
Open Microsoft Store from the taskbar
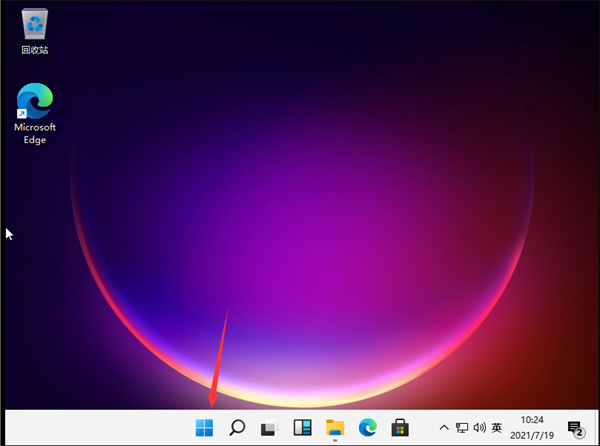400,428
